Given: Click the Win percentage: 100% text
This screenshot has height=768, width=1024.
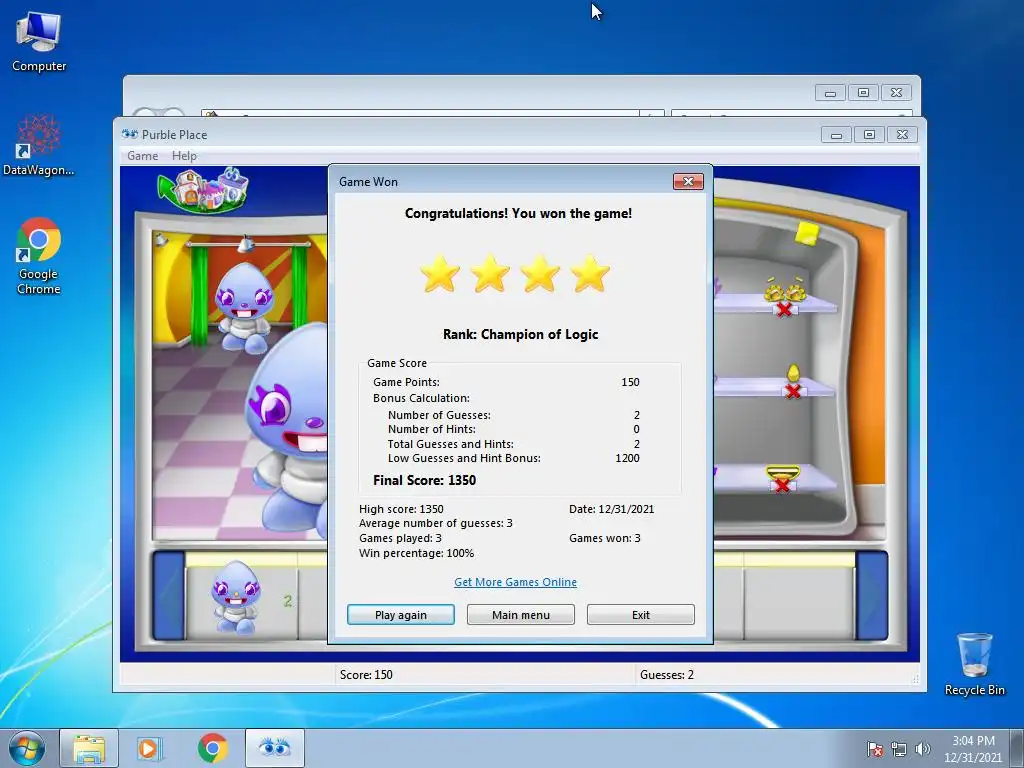Looking at the screenshot, I should [x=417, y=553].
